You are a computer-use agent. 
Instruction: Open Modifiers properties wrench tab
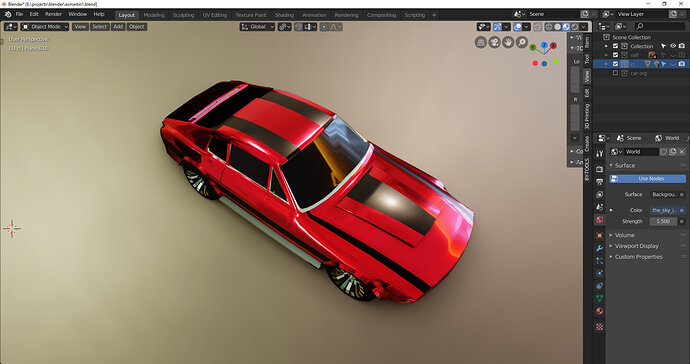(x=599, y=248)
